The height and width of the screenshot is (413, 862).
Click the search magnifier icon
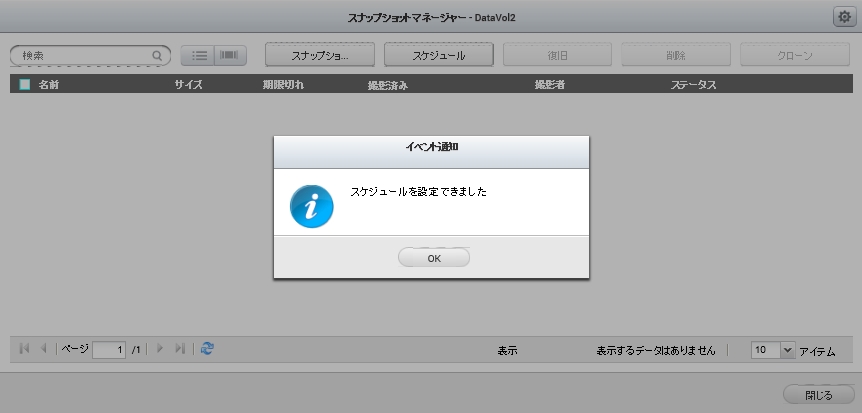(x=157, y=56)
